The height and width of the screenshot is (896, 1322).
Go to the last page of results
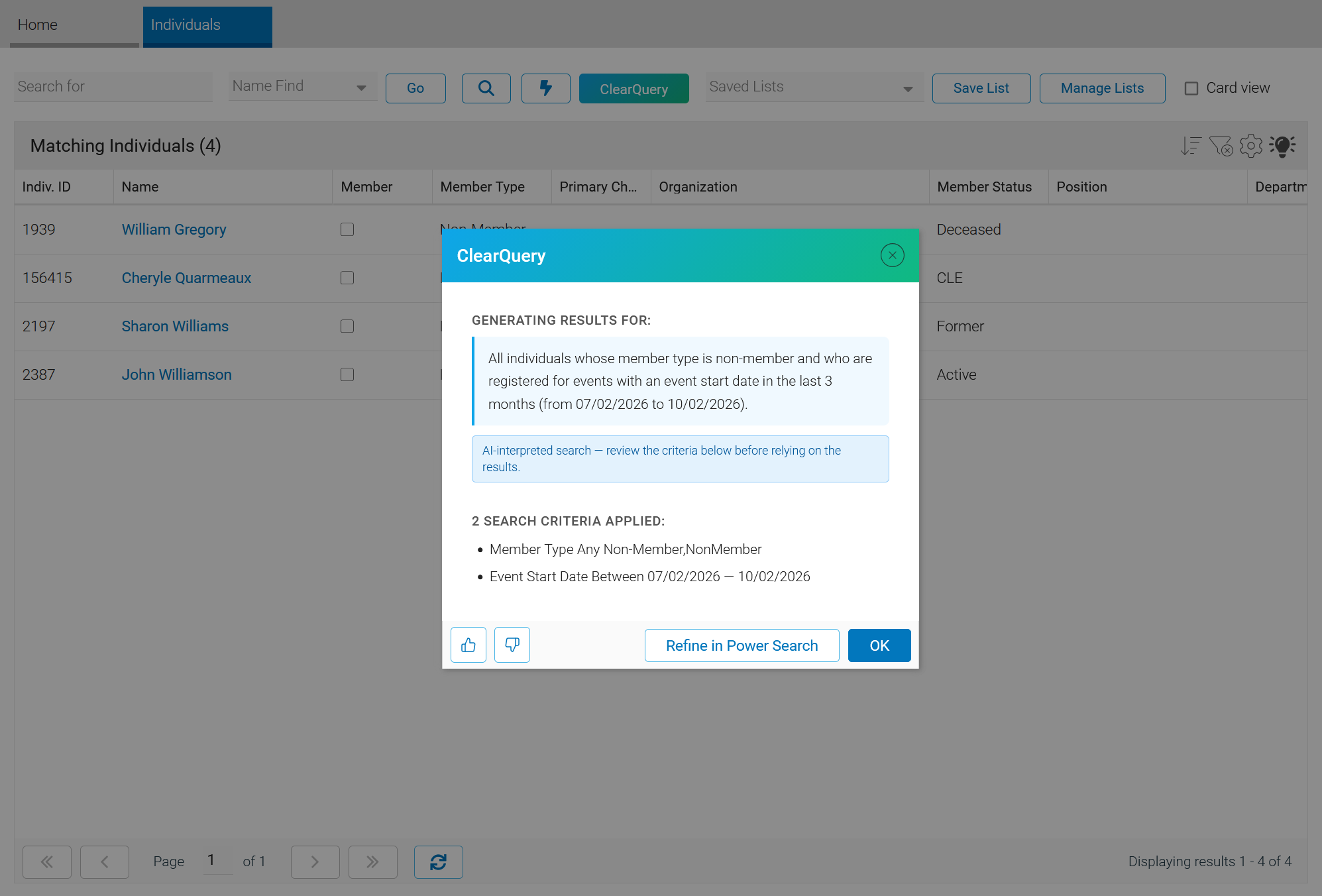[x=373, y=862]
